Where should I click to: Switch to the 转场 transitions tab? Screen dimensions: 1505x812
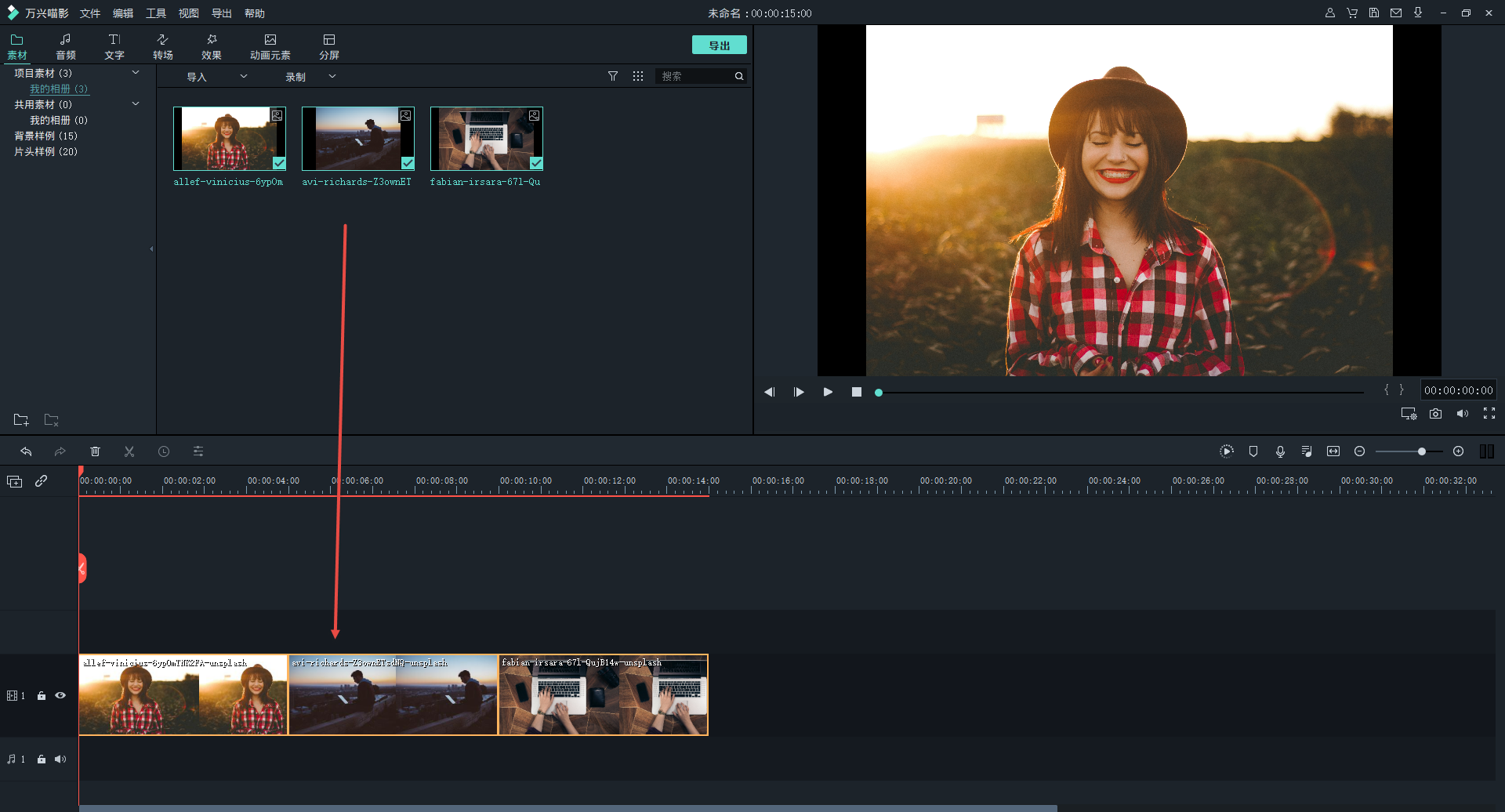[x=162, y=46]
